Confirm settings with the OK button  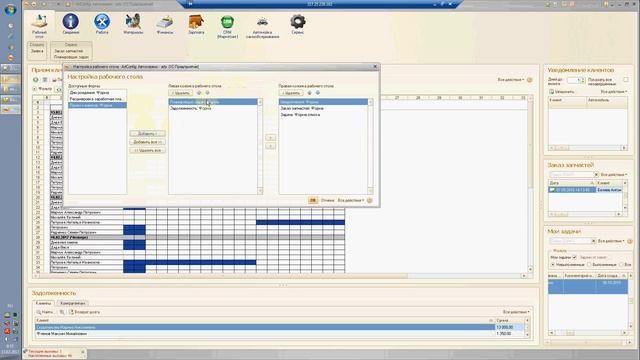tap(313, 200)
